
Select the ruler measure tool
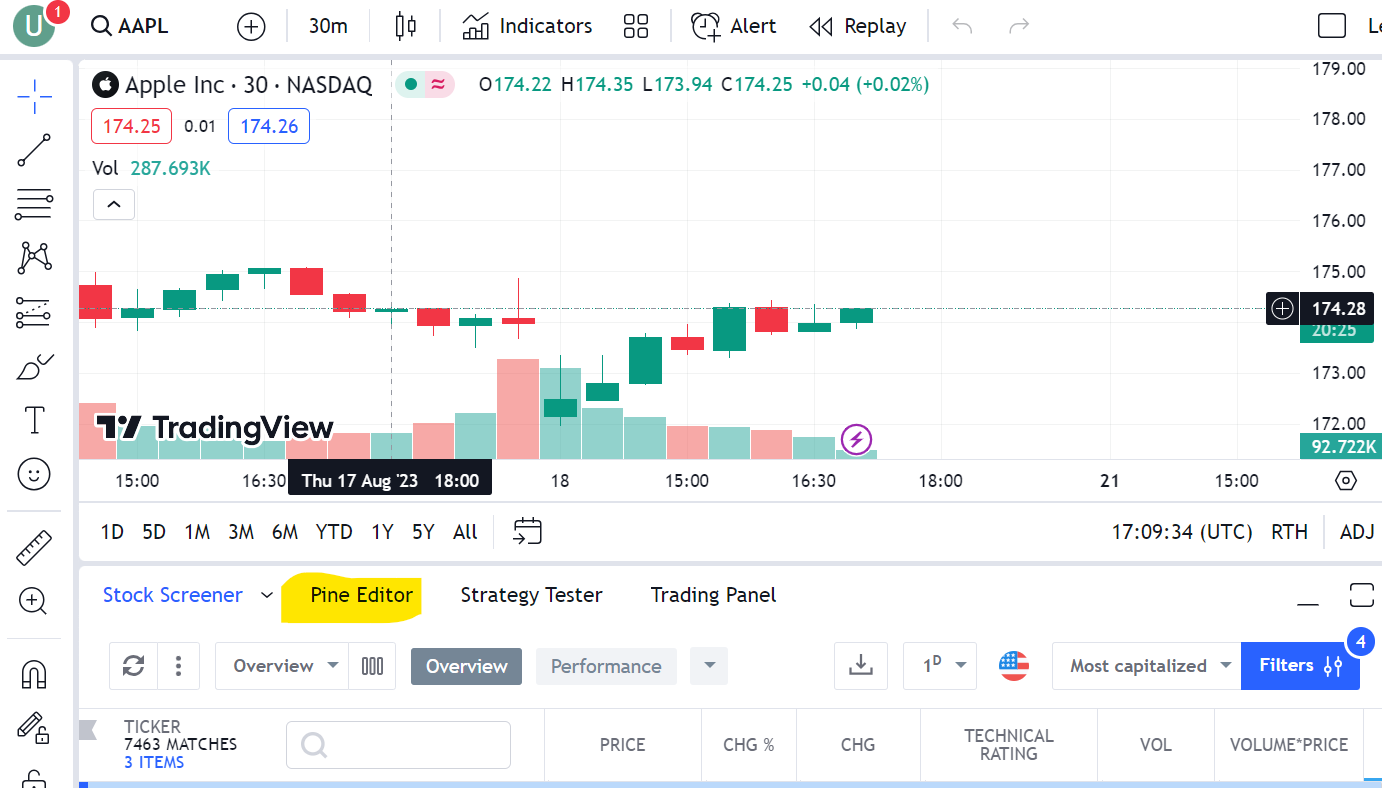coord(35,548)
